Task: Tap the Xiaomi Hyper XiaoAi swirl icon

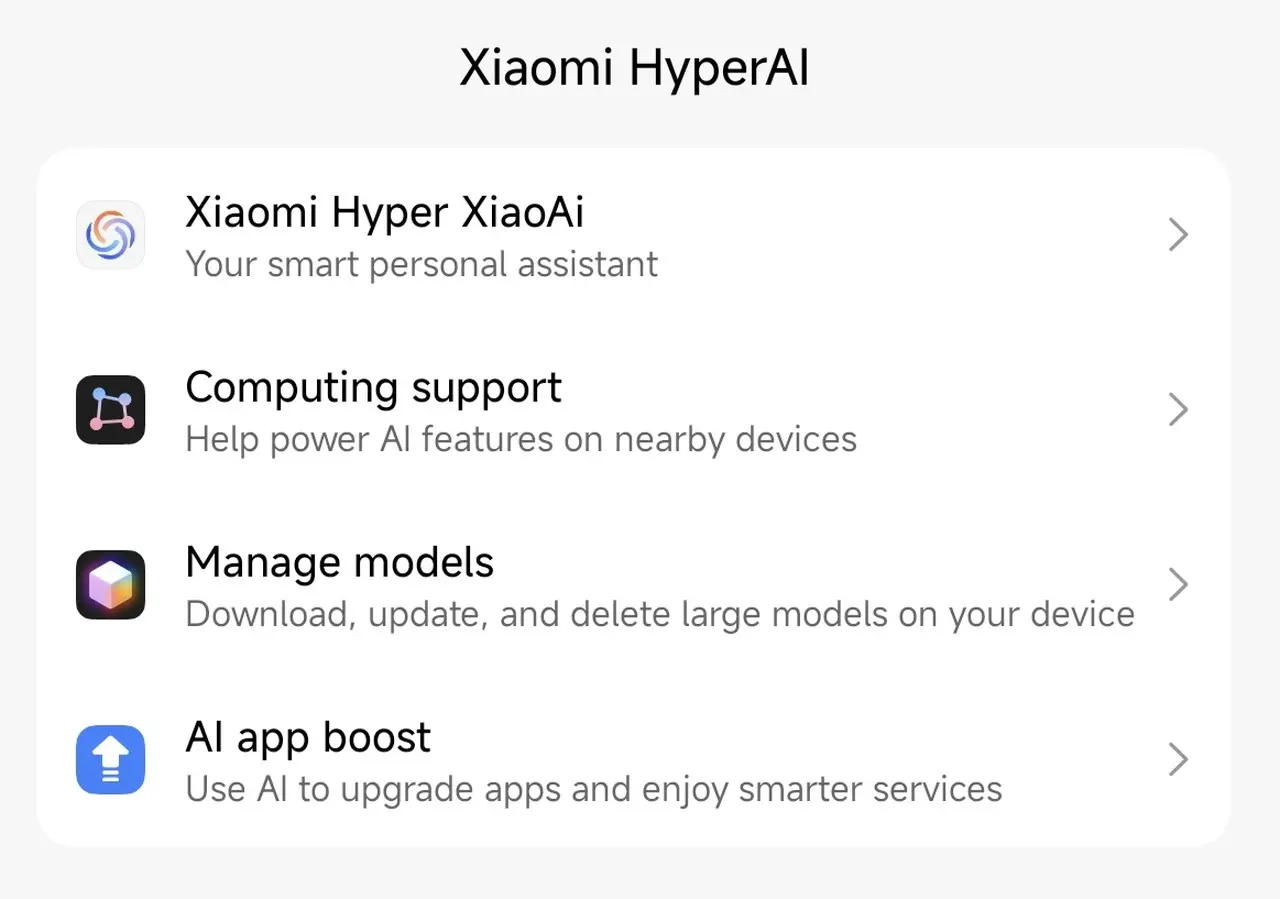Action: coord(111,236)
